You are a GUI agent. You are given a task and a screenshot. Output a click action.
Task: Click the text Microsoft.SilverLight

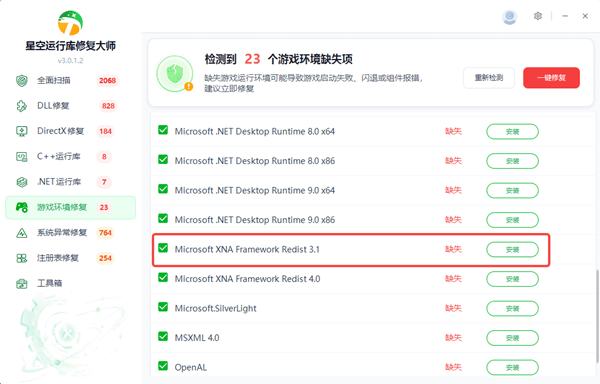215,308
